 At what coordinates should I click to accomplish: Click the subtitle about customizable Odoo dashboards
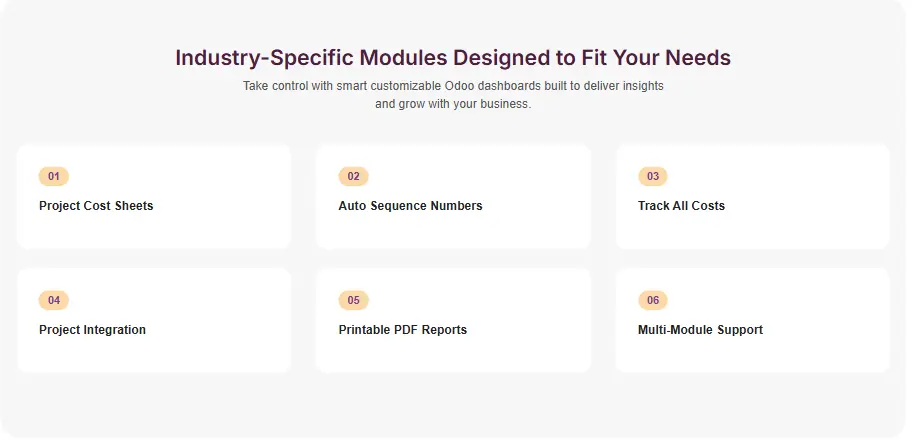[x=453, y=95]
